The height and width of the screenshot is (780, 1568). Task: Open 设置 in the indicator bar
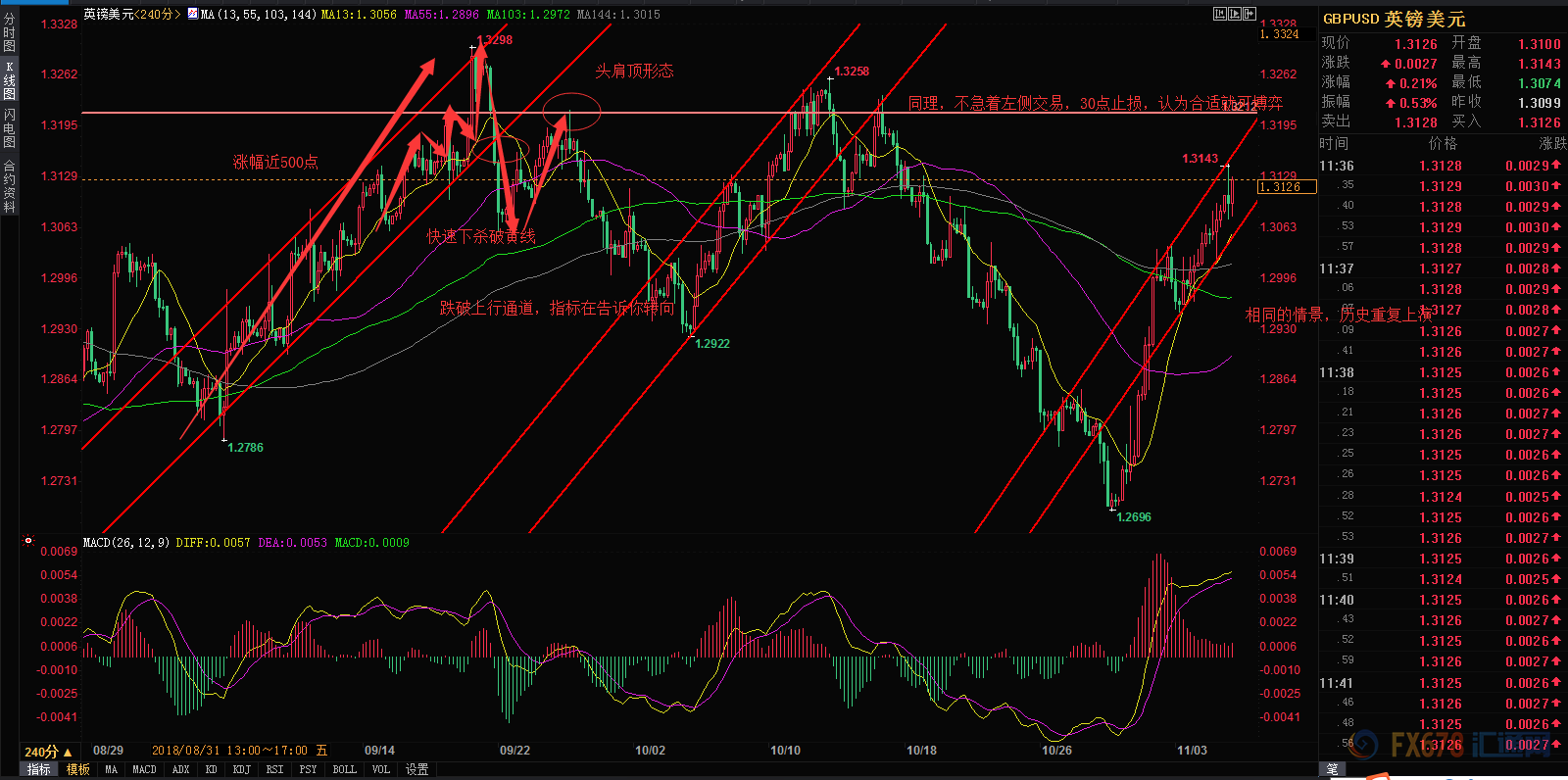click(x=417, y=769)
